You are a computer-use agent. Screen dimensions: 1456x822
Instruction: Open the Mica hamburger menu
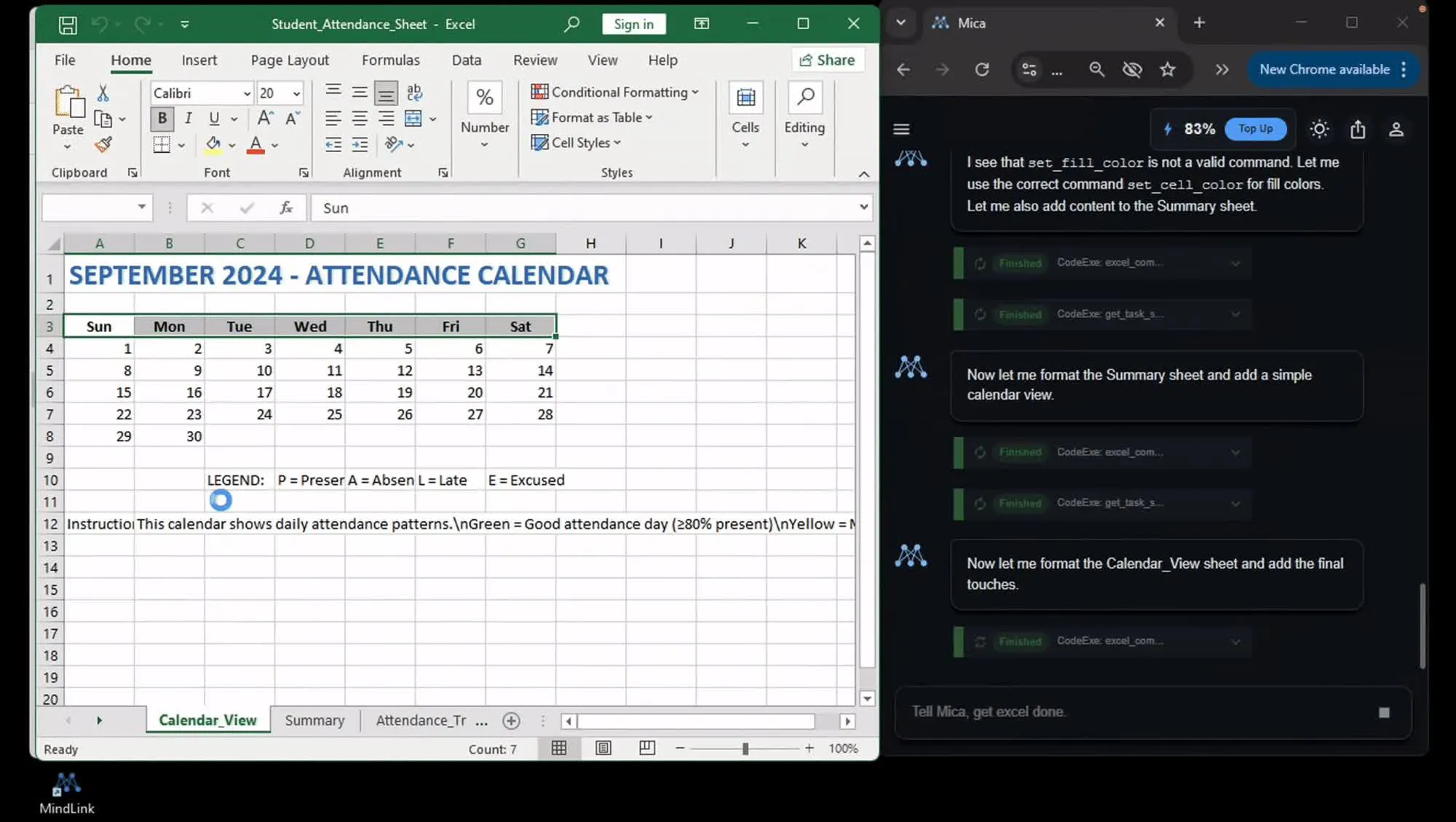(901, 129)
